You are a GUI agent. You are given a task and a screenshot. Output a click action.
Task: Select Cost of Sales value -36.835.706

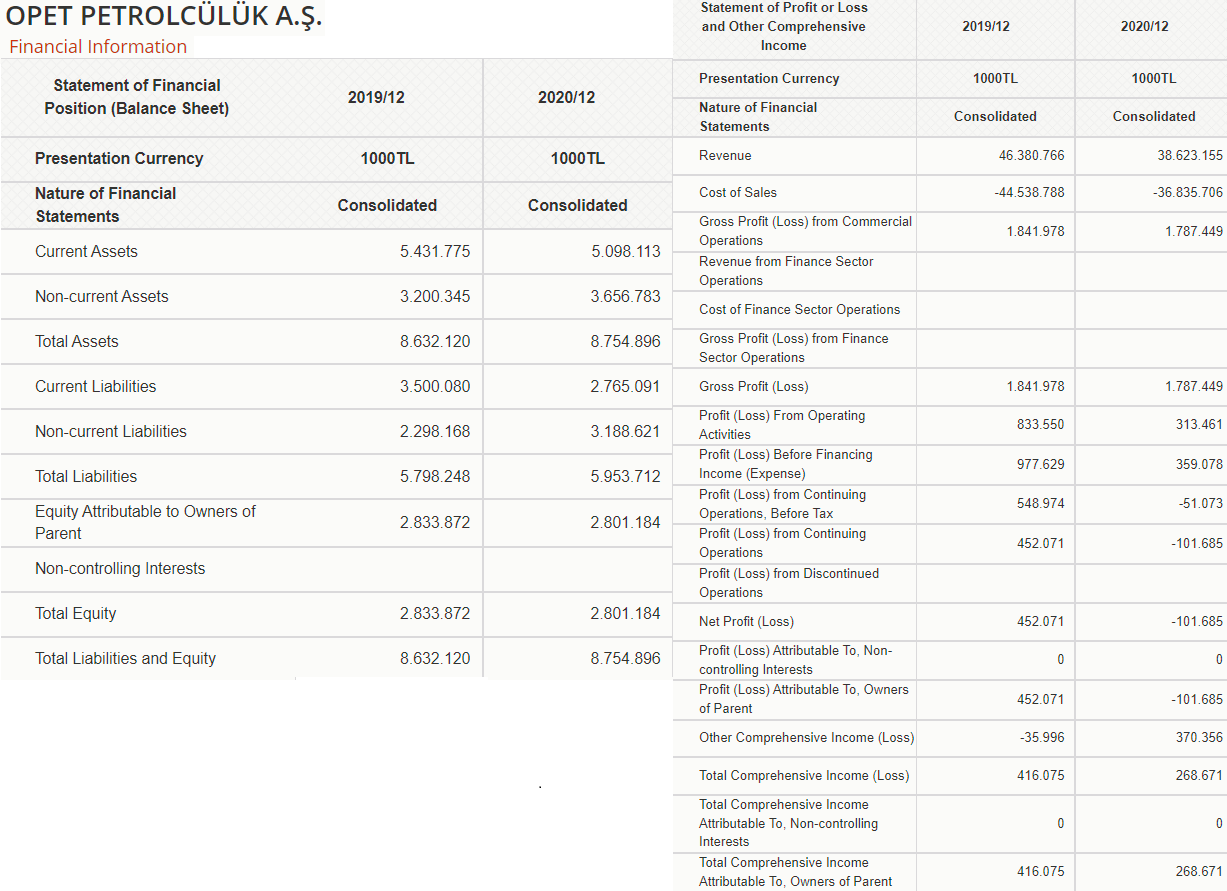pos(1188,192)
